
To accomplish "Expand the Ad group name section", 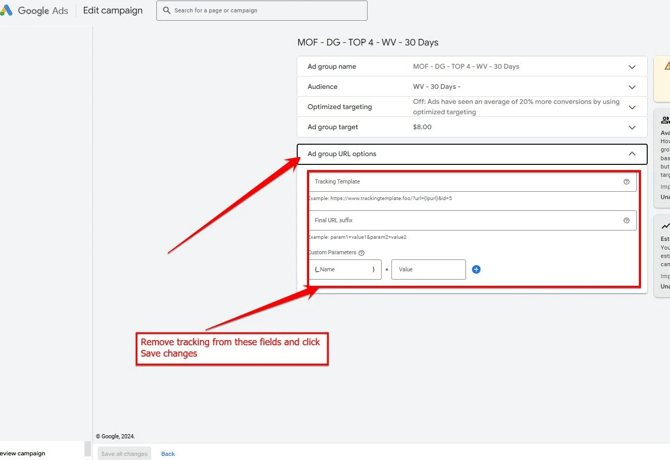I will tap(631, 67).
